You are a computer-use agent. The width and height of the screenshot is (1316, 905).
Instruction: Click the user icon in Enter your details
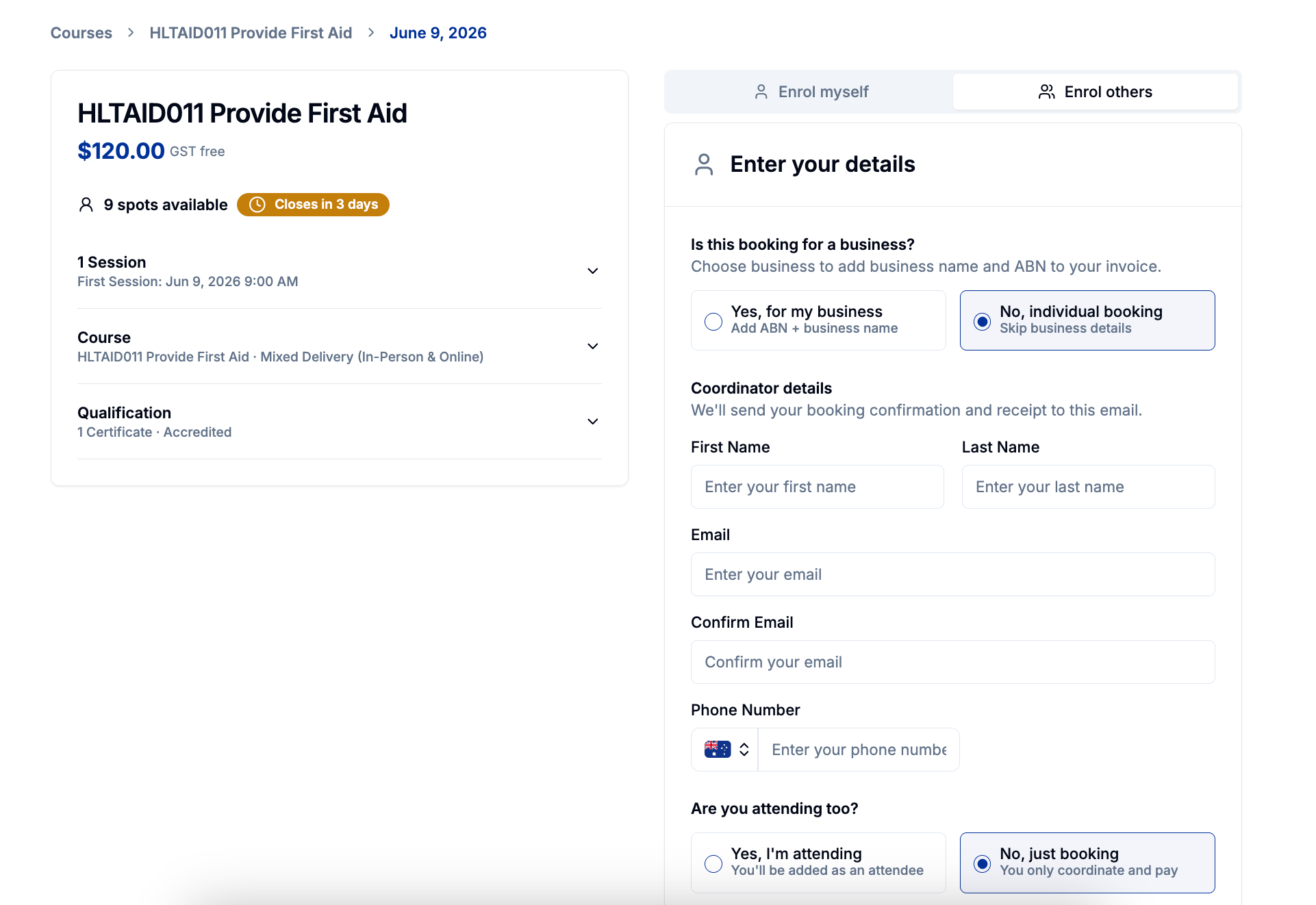tap(704, 164)
